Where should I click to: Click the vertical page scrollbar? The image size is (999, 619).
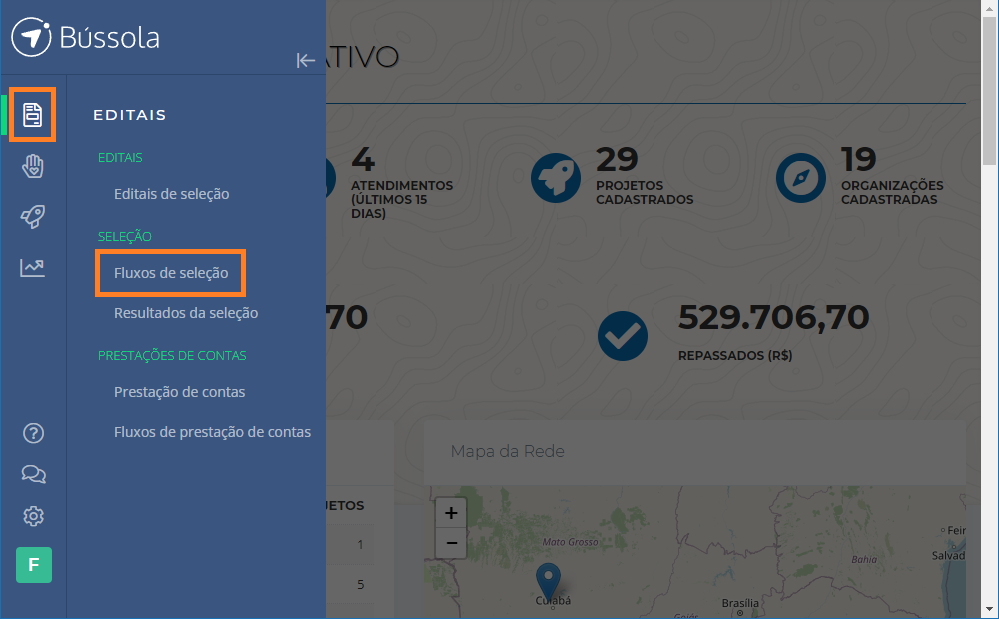click(x=989, y=92)
